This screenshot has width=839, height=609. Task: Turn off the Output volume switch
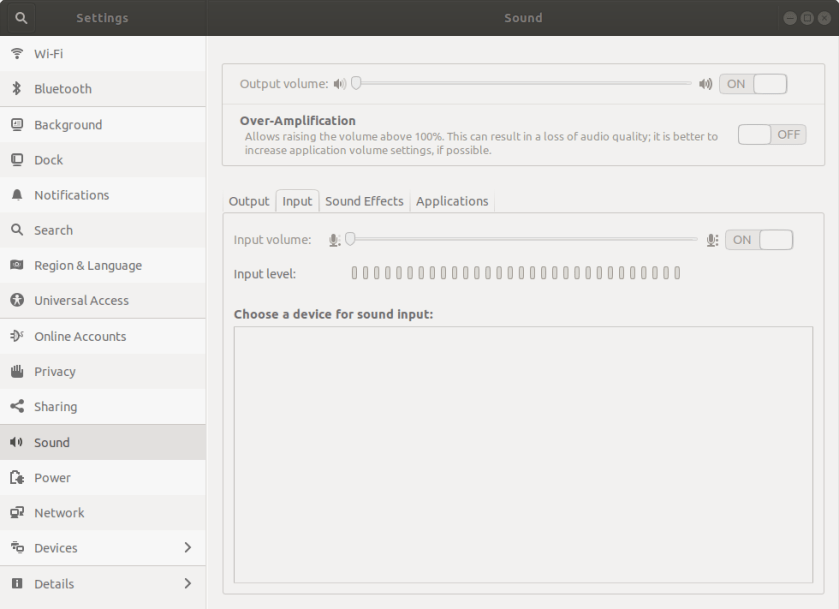(x=753, y=84)
